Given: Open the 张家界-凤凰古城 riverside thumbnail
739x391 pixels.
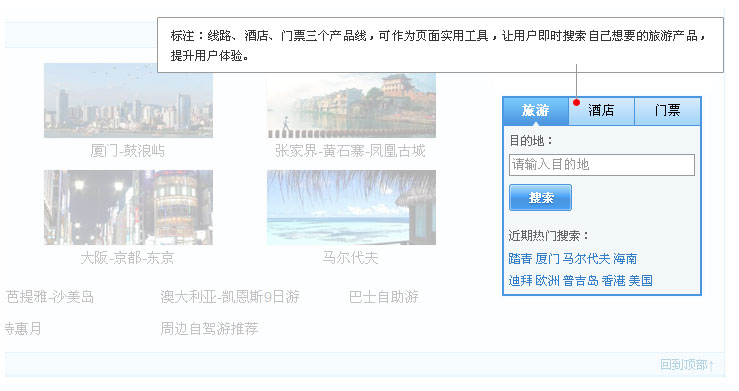Looking at the screenshot, I should click(351, 105).
